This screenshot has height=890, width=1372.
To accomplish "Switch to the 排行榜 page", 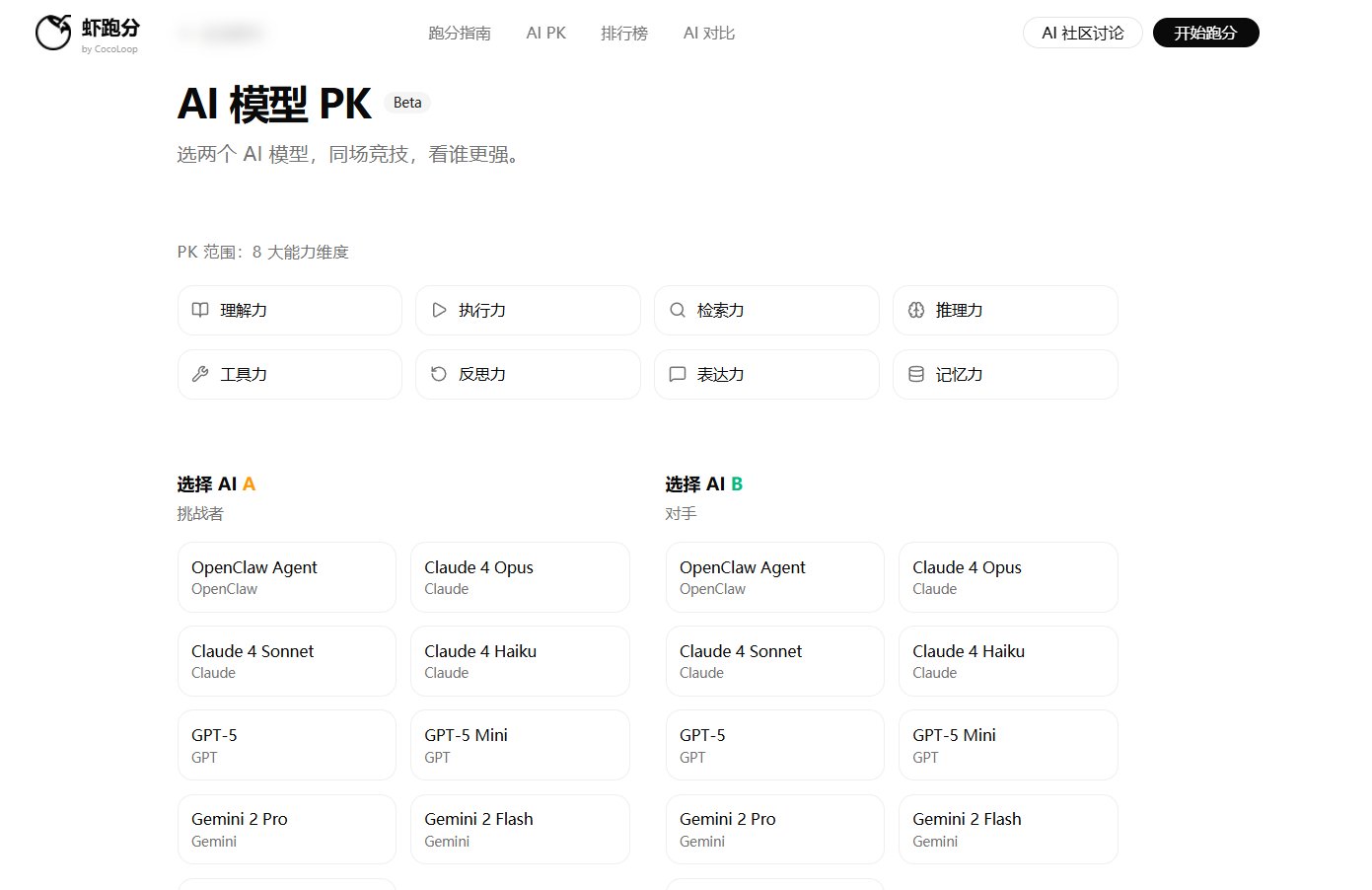I will 624,33.
